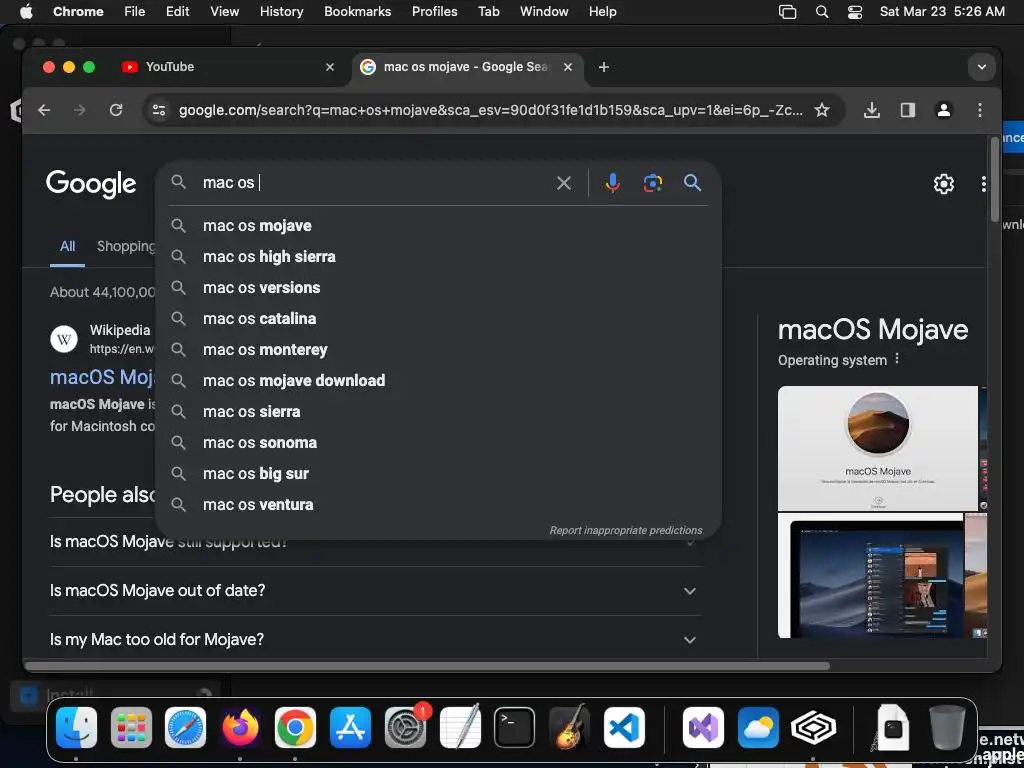Launch Safari from the Dock
Viewport: 1024px width, 768px height.
pyautogui.click(x=185, y=728)
